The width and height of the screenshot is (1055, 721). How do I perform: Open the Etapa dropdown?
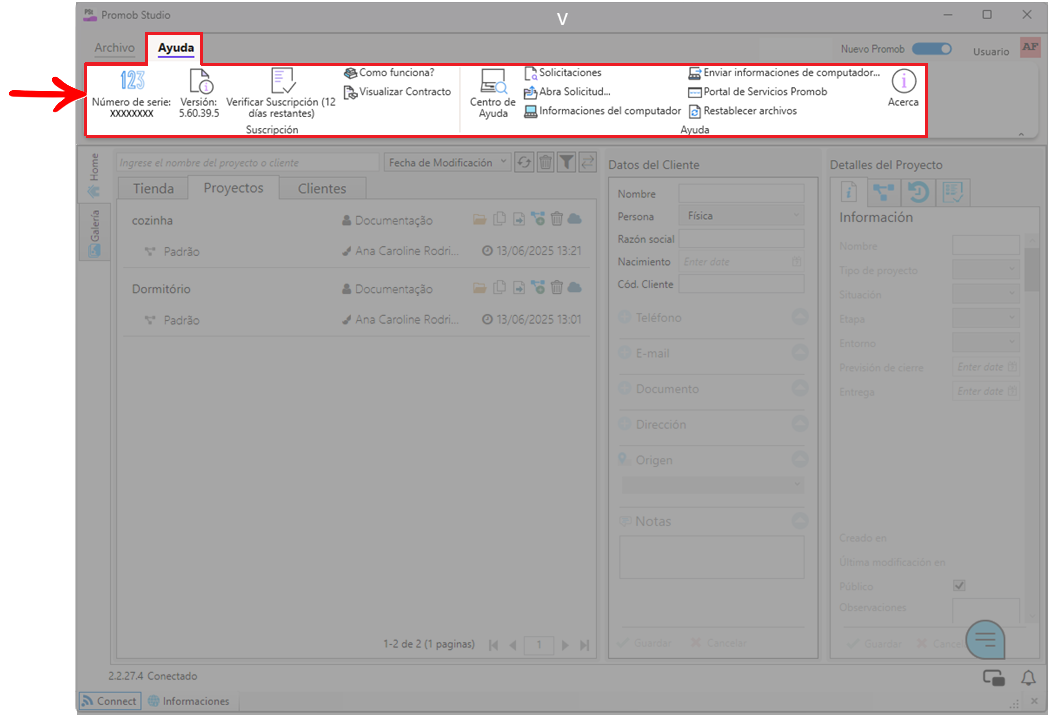pyautogui.click(x=986, y=318)
